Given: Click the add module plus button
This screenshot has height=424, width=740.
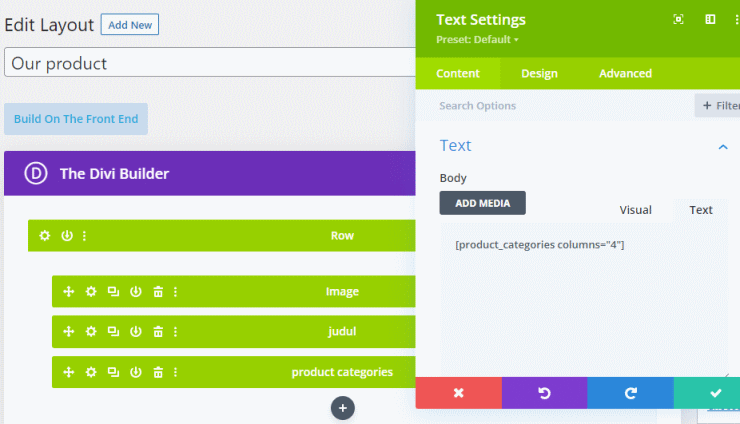Looking at the screenshot, I should tap(343, 408).
